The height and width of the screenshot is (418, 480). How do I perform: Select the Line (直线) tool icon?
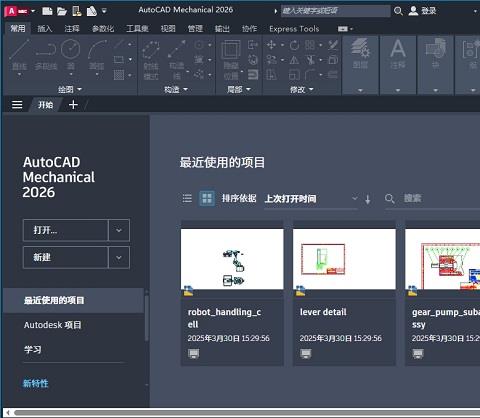(19, 49)
